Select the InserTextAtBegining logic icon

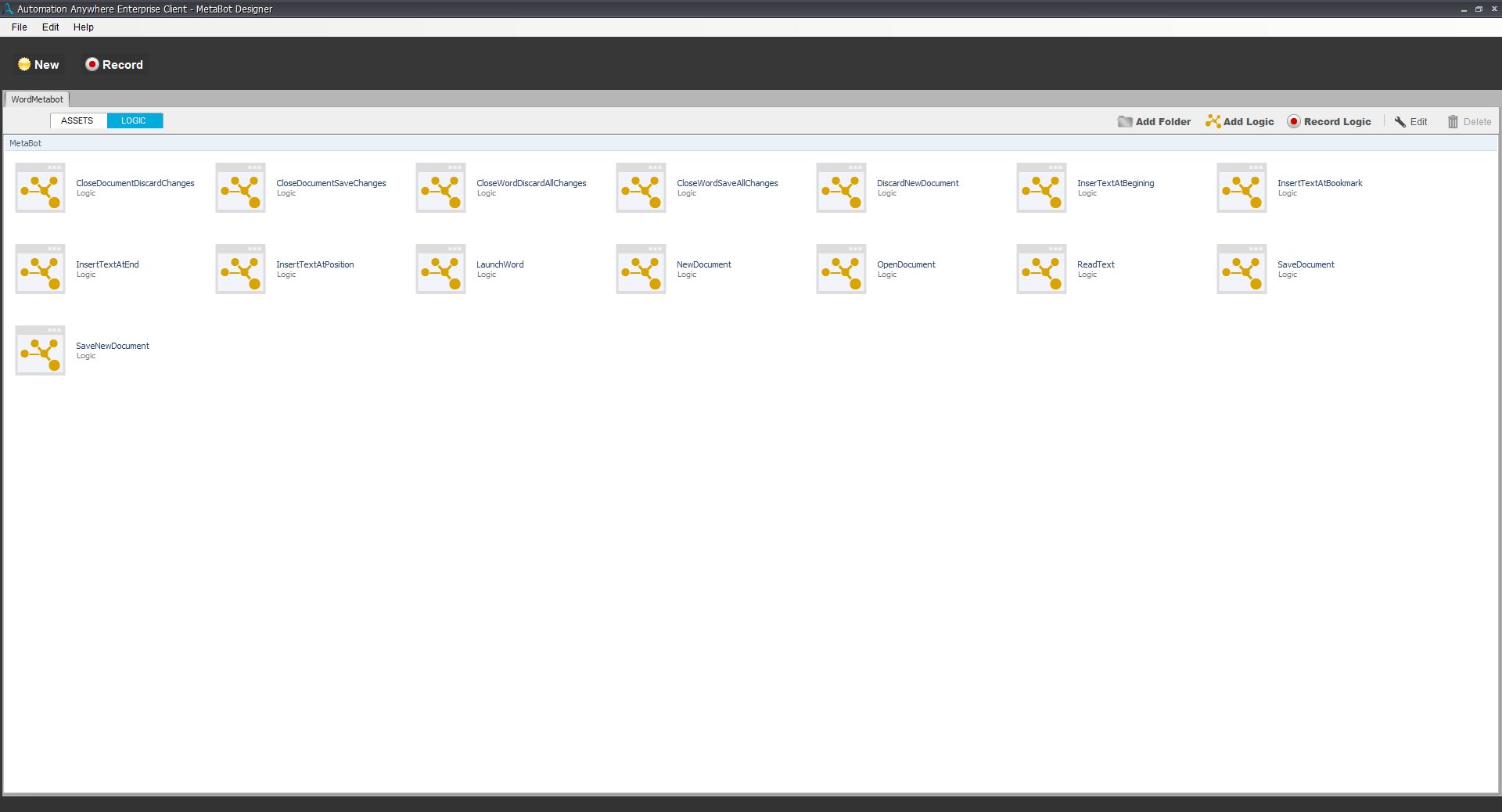[1041, 188]
